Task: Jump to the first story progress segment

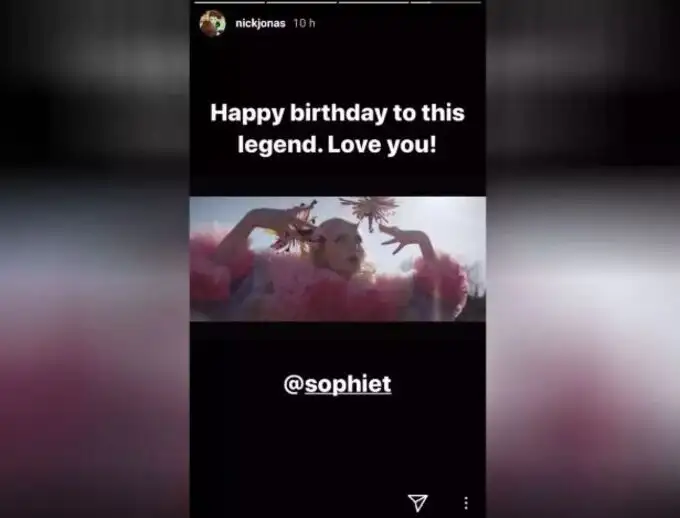Action: tap(229, 2)
